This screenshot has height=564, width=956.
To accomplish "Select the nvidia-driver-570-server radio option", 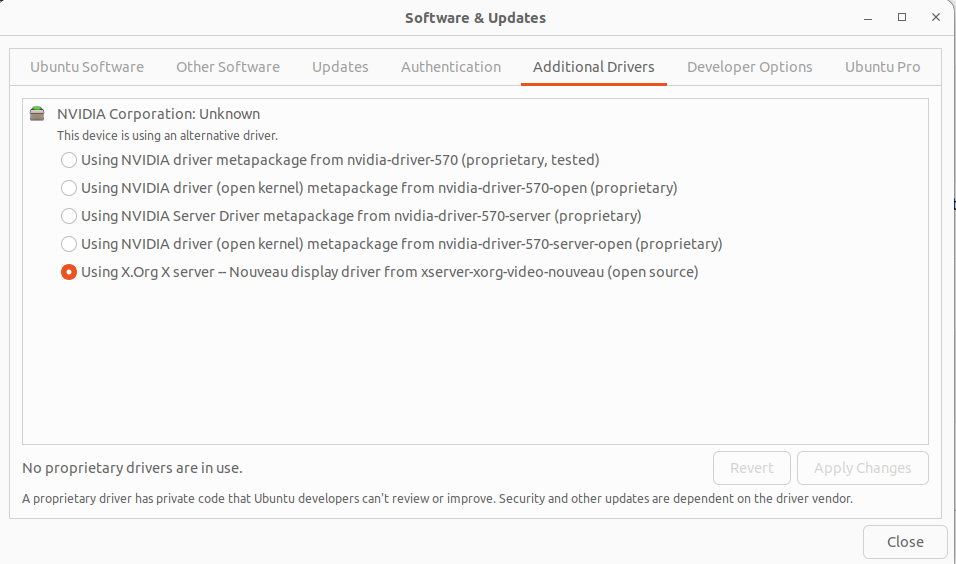I will (x=69, y=216).
